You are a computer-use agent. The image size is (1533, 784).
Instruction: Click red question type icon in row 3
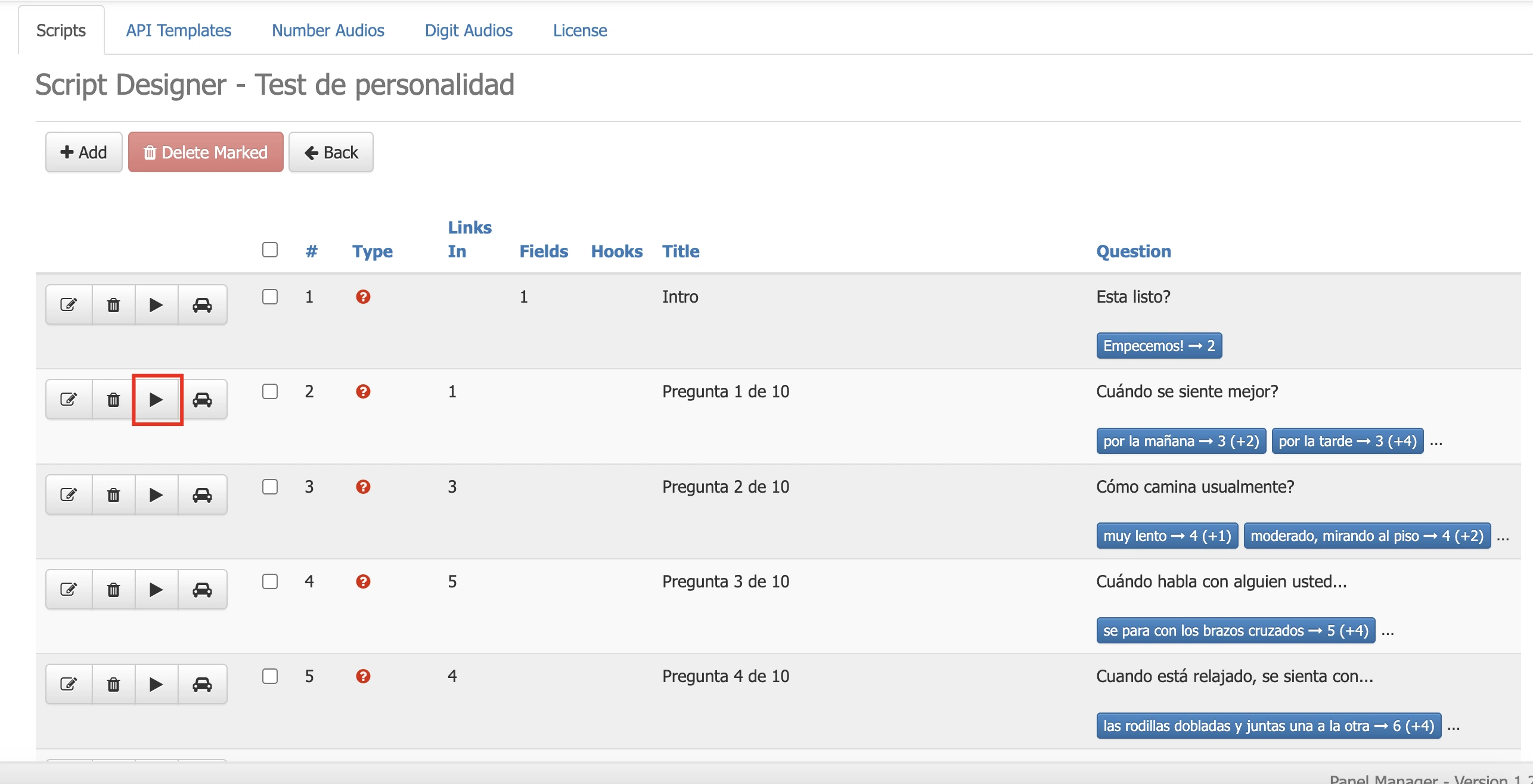click(x=363, y=487)
